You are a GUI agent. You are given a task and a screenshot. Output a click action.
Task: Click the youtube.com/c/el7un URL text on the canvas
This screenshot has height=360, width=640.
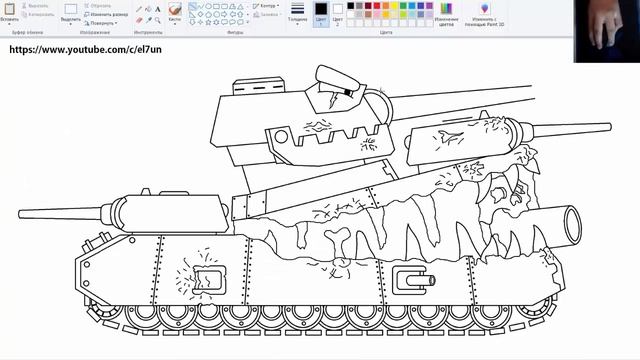point(85,50)
